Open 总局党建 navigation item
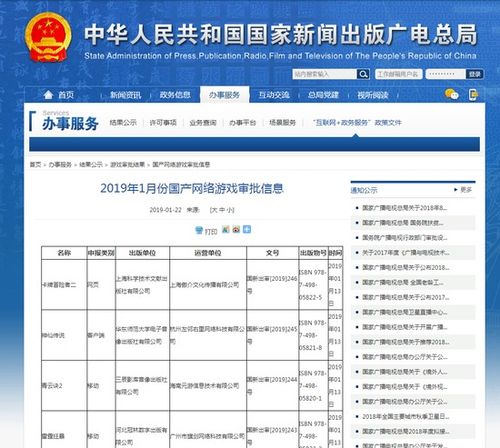This screenshot has width=500, height=448. [x=323, y=95]
